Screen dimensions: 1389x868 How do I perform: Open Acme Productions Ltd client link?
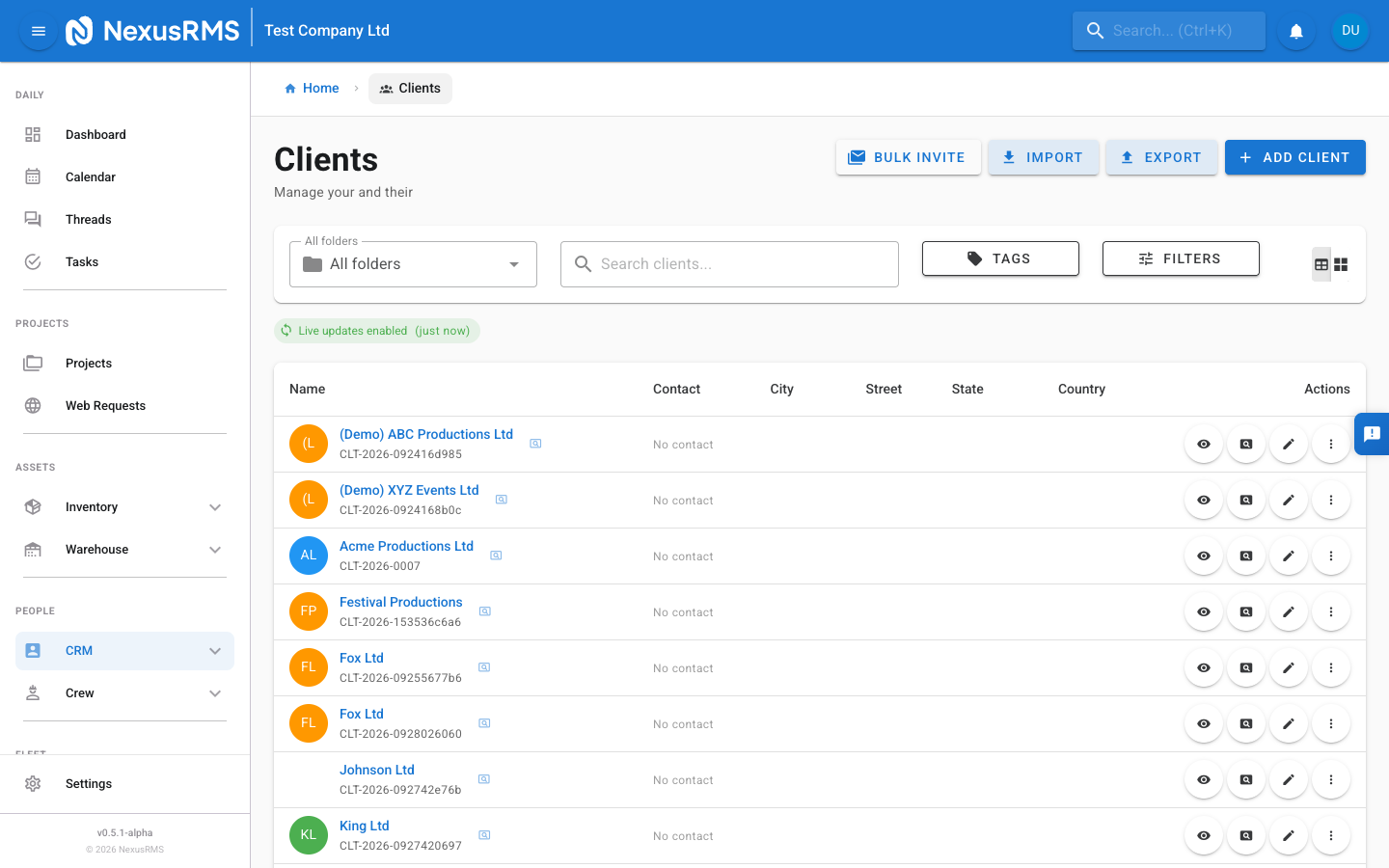(x=406, y=546)
